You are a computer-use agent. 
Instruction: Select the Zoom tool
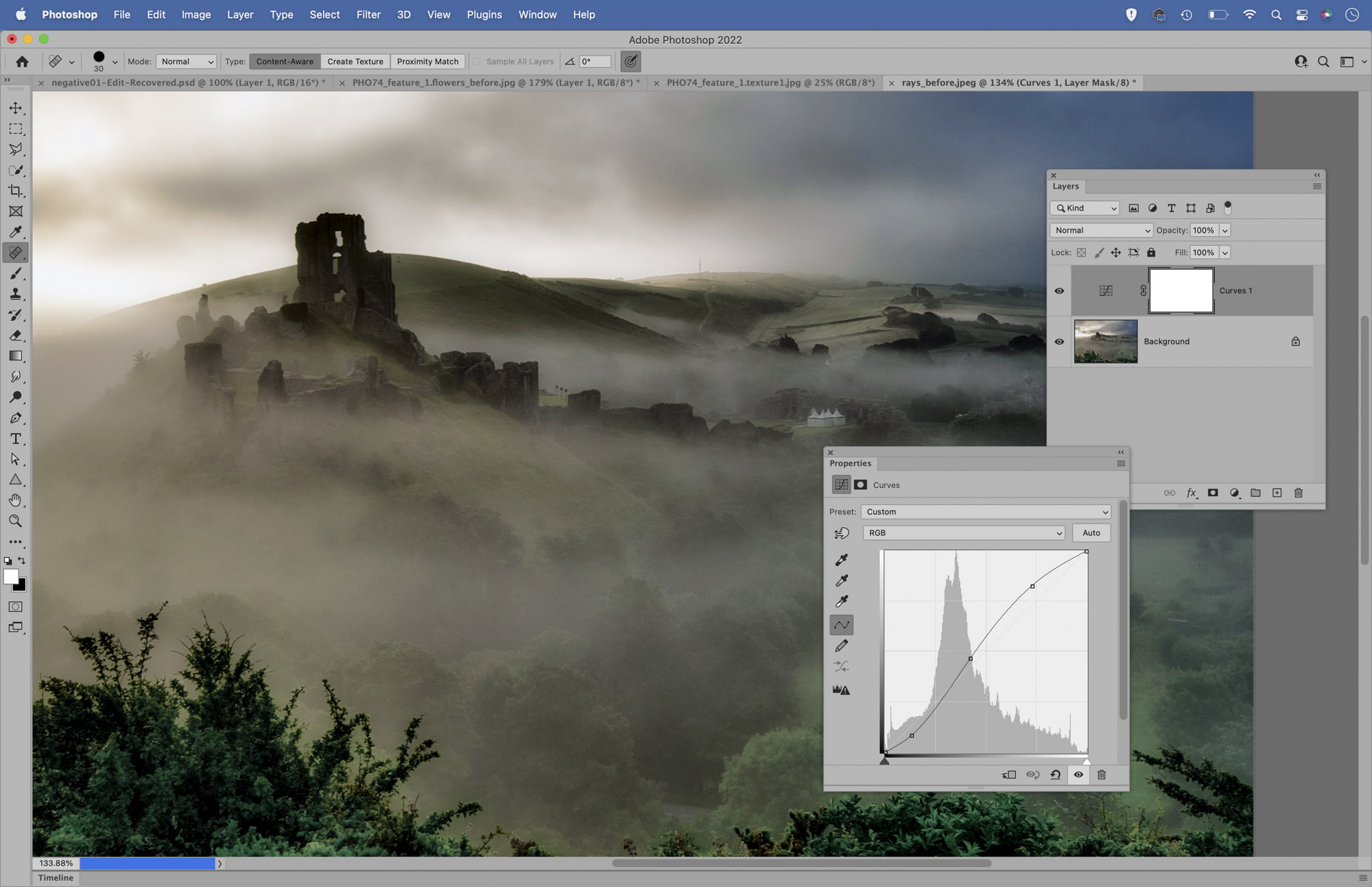(15, 521)
